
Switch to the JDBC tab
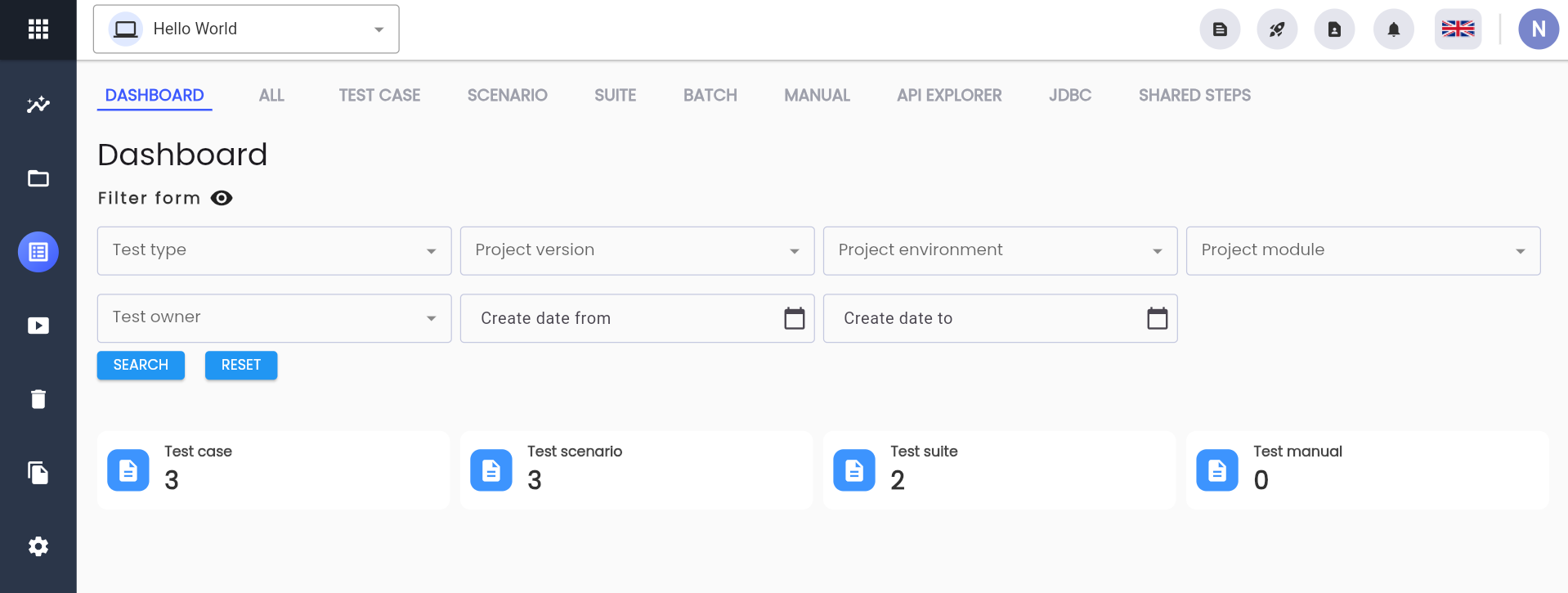pyautogui.click(x=1070, y=96)
